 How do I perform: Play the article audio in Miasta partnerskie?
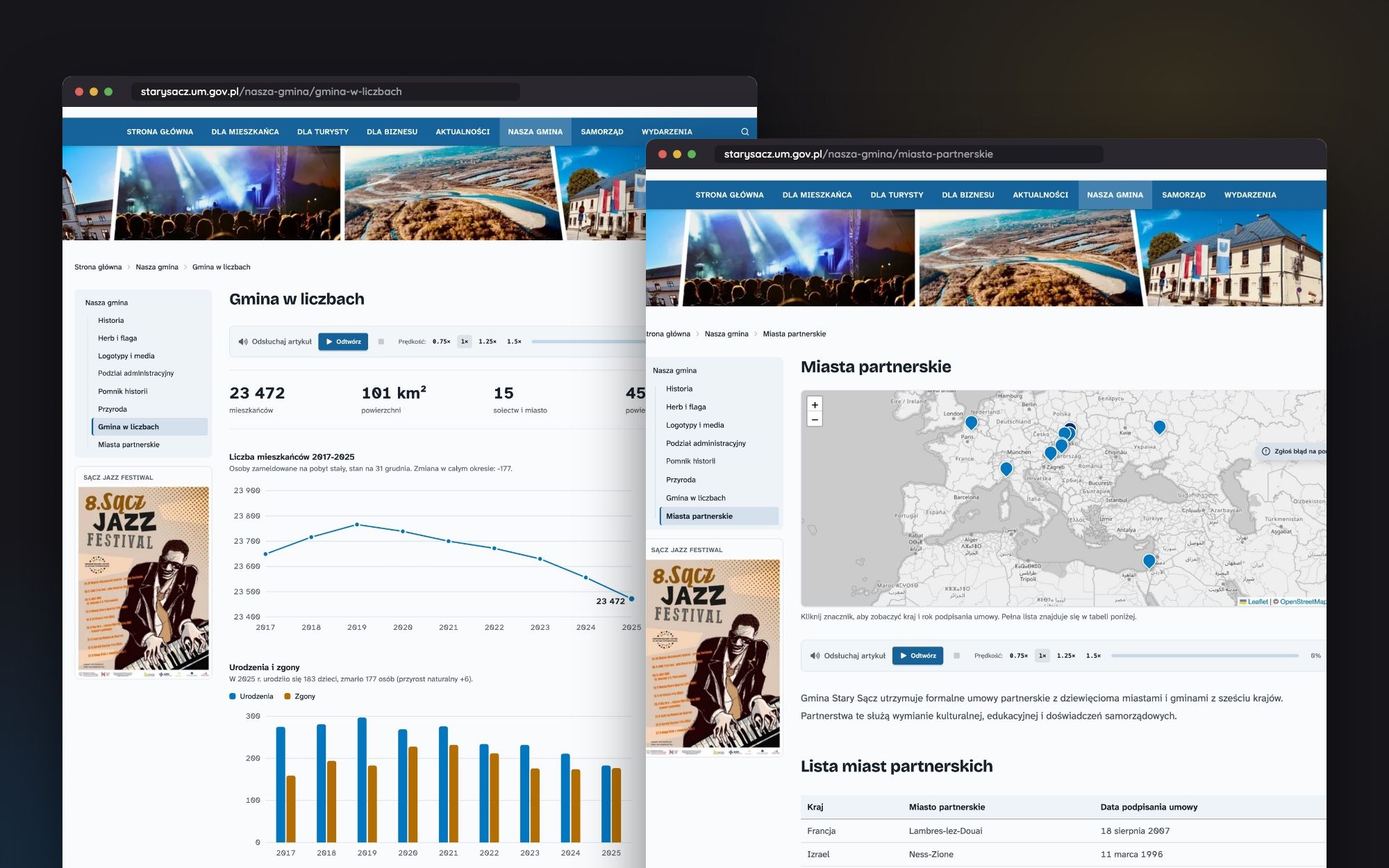point(917,656)
